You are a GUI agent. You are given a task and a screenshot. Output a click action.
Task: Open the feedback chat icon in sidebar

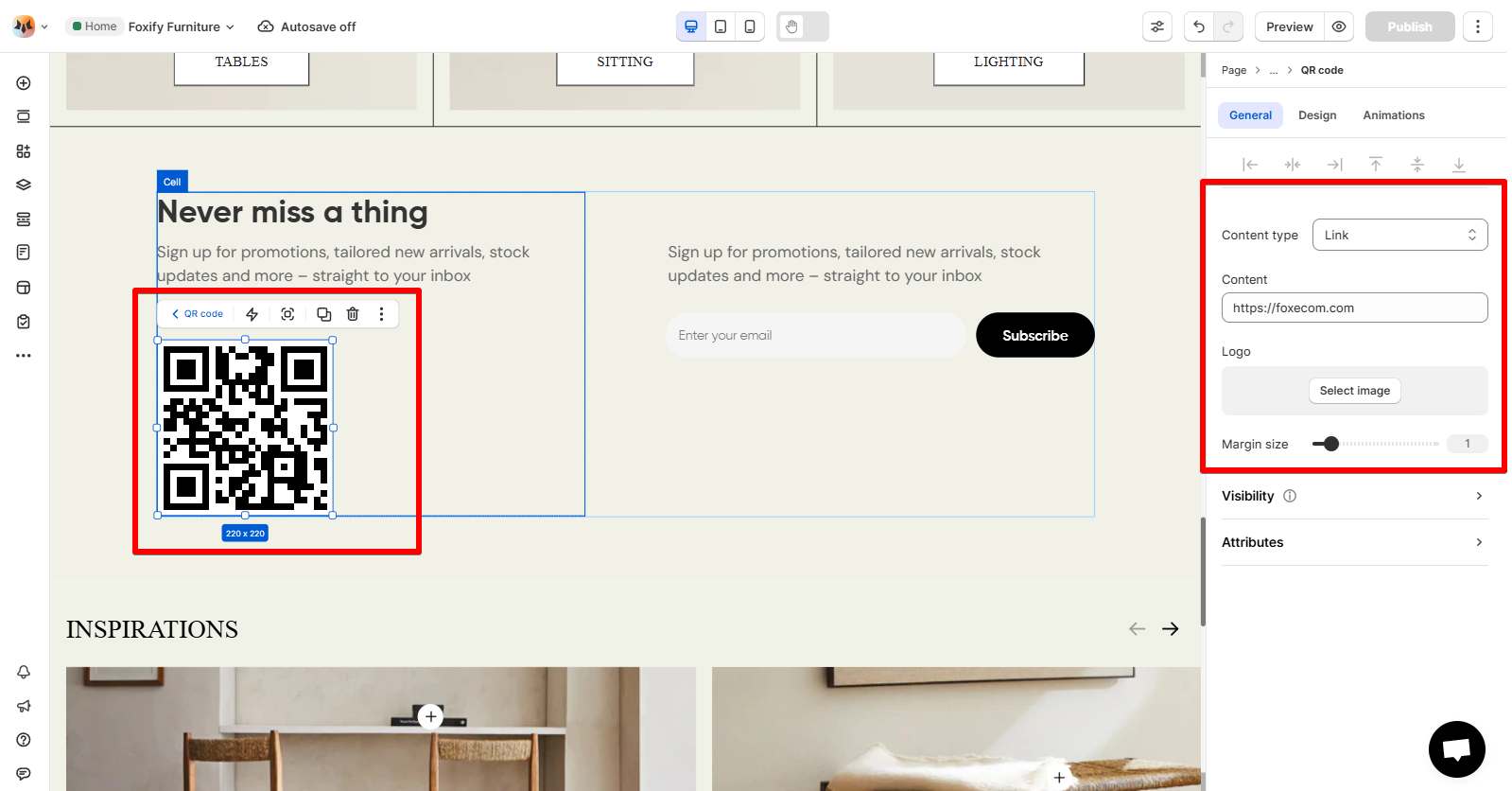[24, 774]
